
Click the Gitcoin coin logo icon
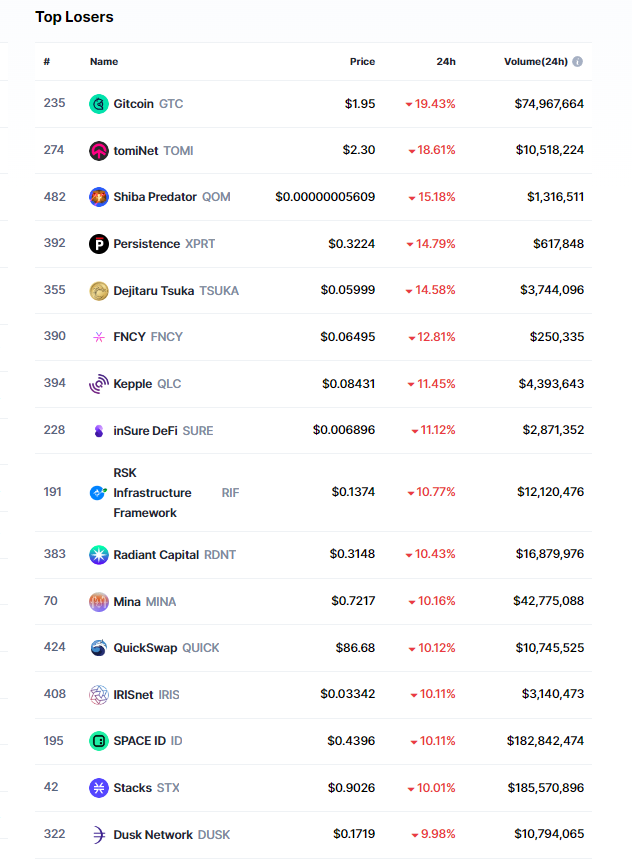click(98, 104)
